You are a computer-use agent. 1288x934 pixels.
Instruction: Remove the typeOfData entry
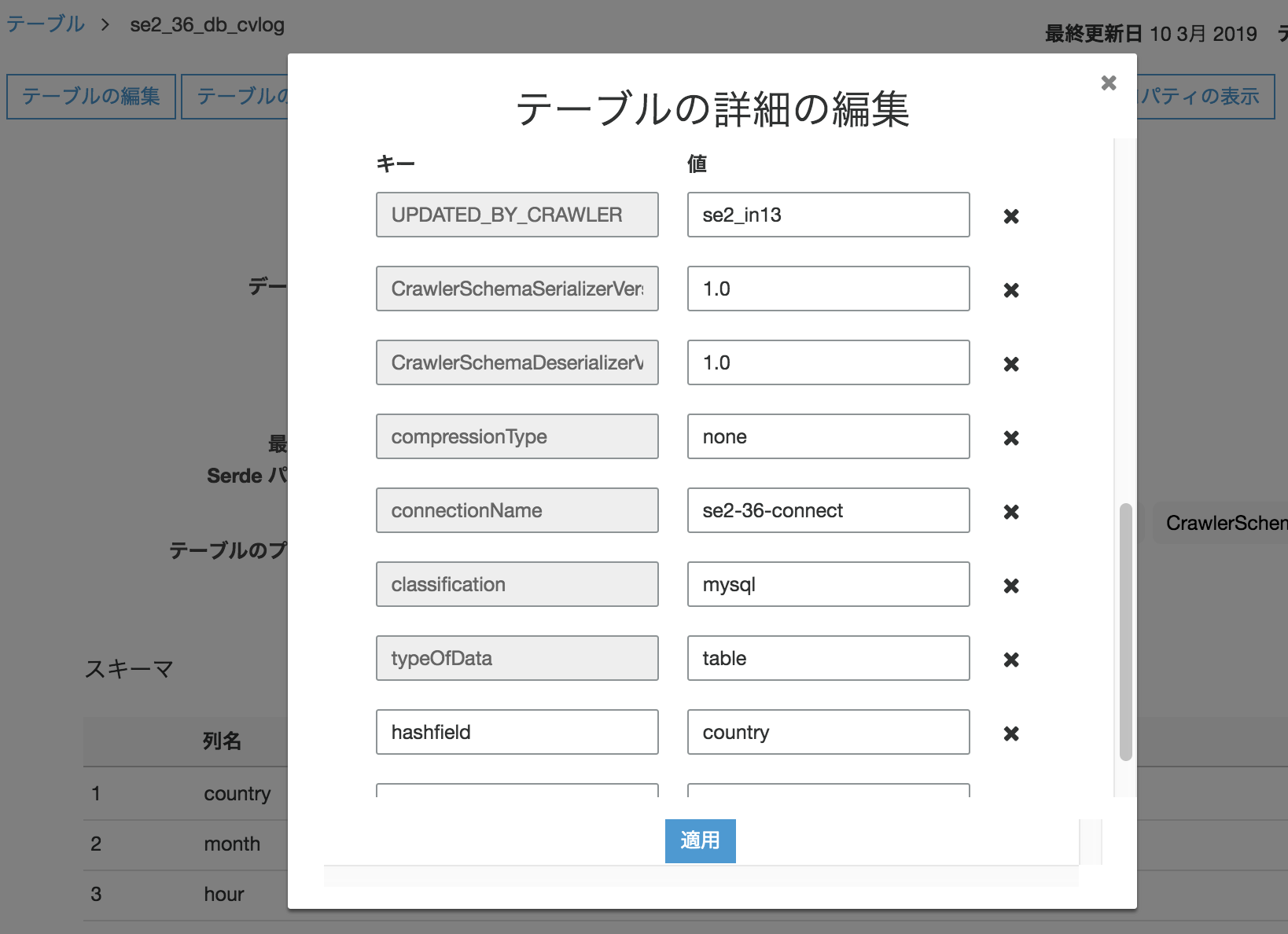1010,660
